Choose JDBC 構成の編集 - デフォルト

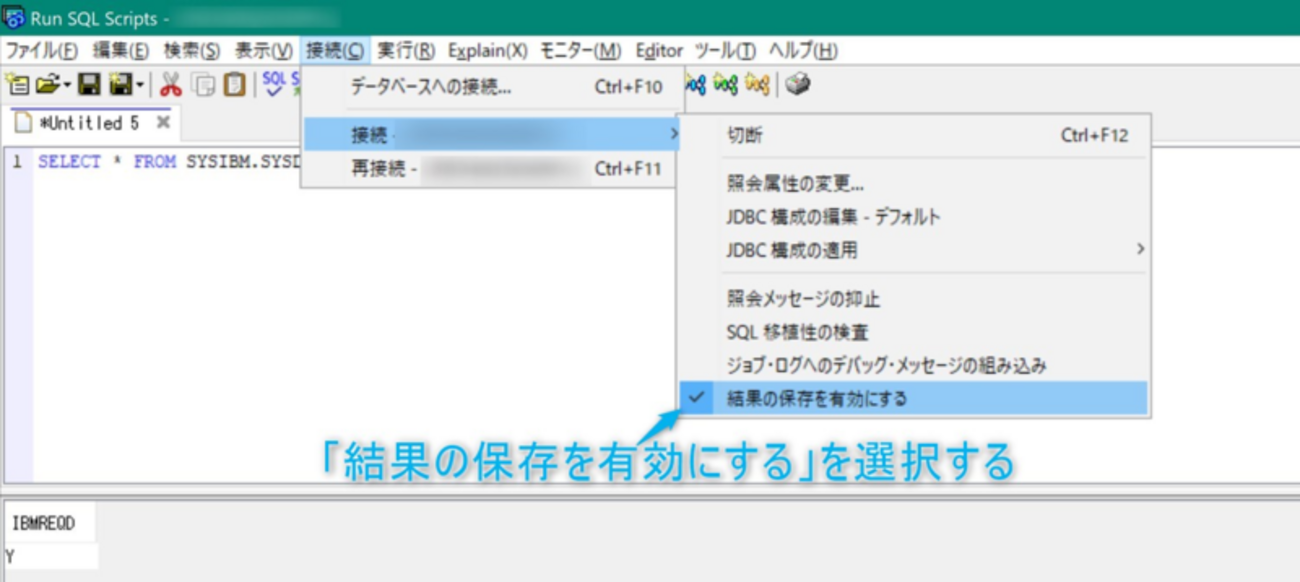913,217
